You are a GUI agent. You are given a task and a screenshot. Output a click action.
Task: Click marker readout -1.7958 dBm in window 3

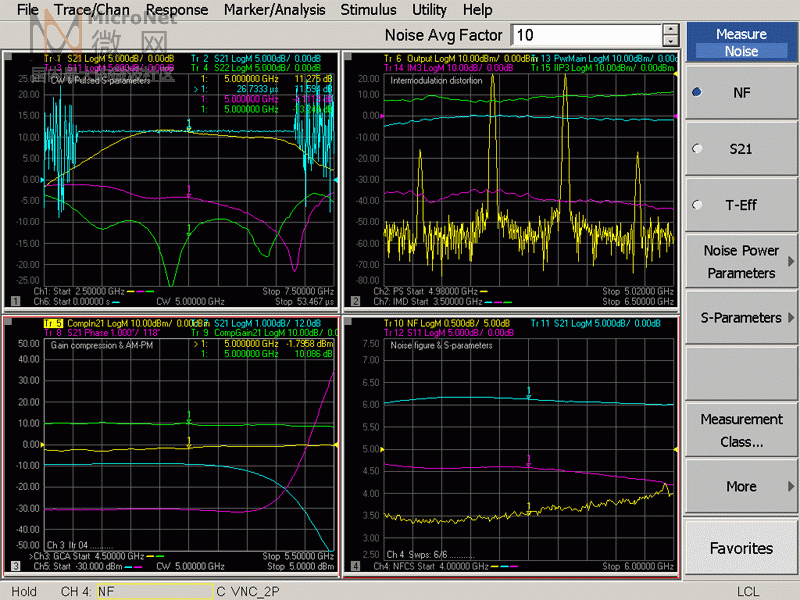[x=309, y=343]
